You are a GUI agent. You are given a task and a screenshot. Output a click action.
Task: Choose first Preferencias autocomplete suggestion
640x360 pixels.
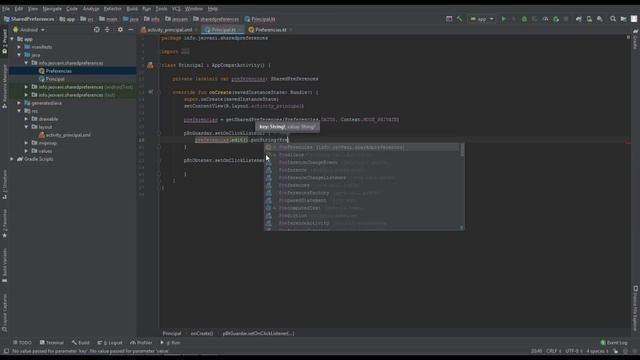[x=362, y=147]
